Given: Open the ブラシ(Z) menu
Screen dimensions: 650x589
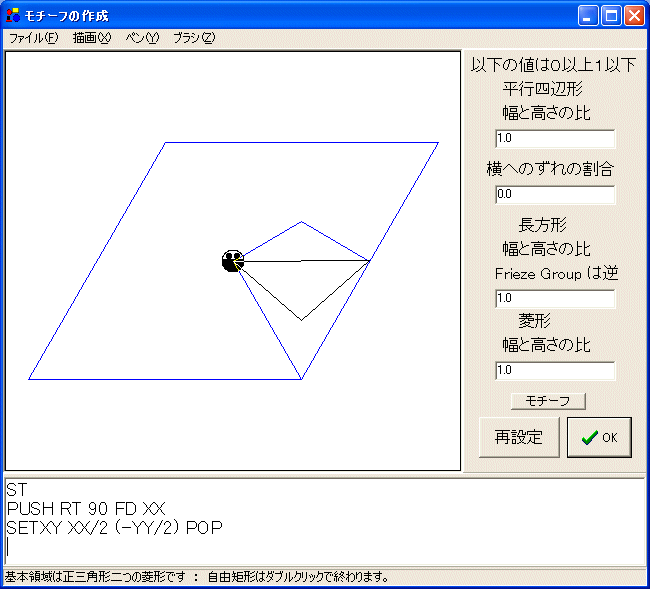Looking at the screenshot, I should (194, 38).
